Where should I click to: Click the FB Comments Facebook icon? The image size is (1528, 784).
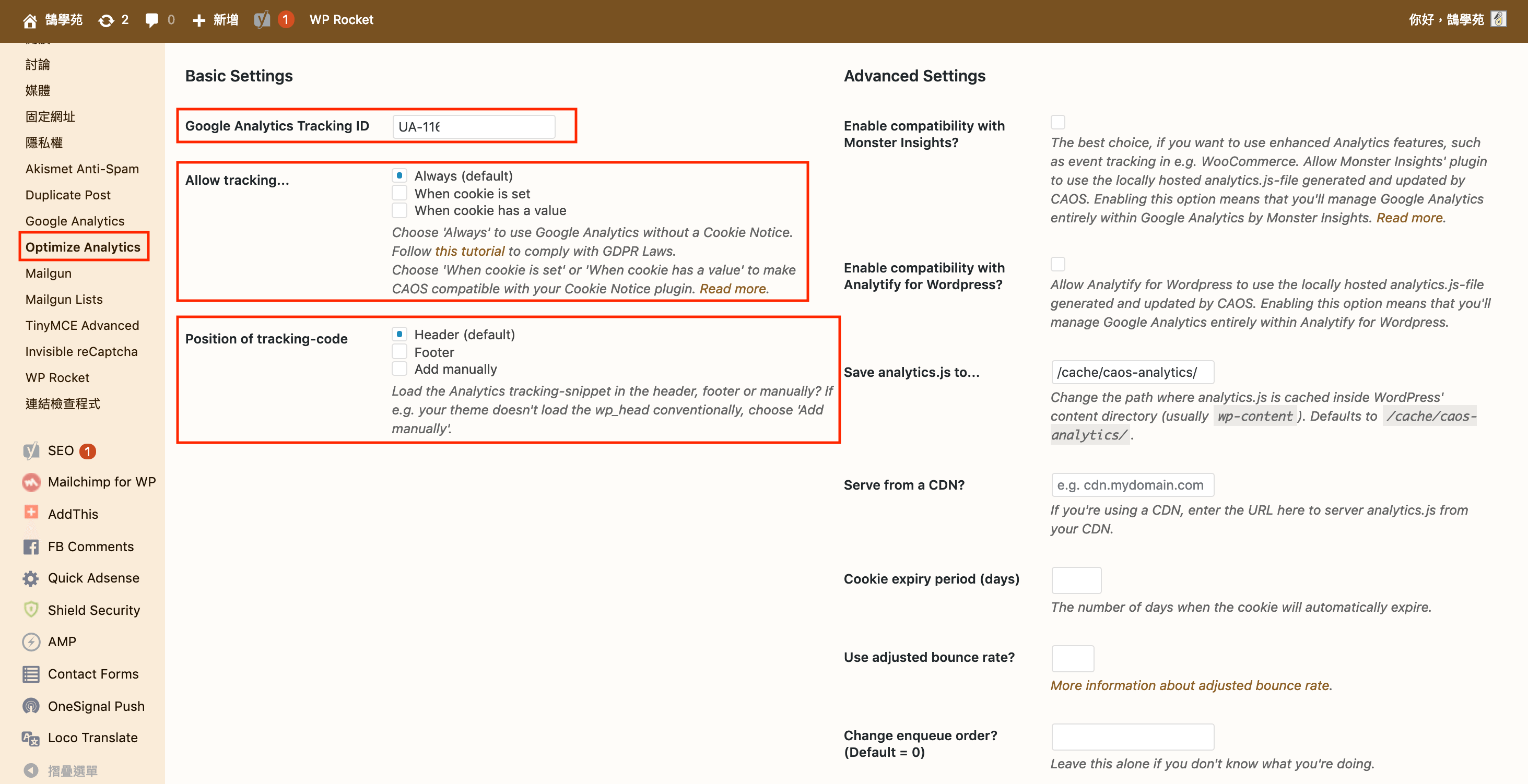[x=31, y=547]
